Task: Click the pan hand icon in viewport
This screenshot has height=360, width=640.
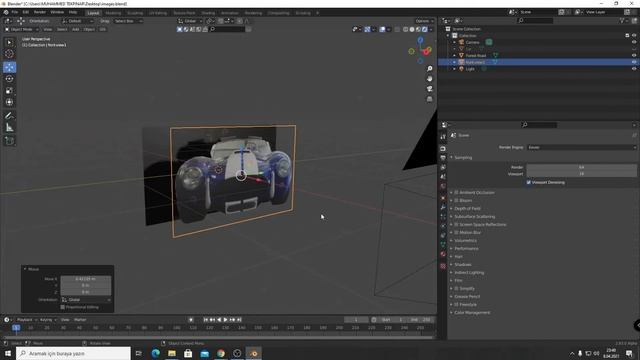Action: tap(429, 78)
